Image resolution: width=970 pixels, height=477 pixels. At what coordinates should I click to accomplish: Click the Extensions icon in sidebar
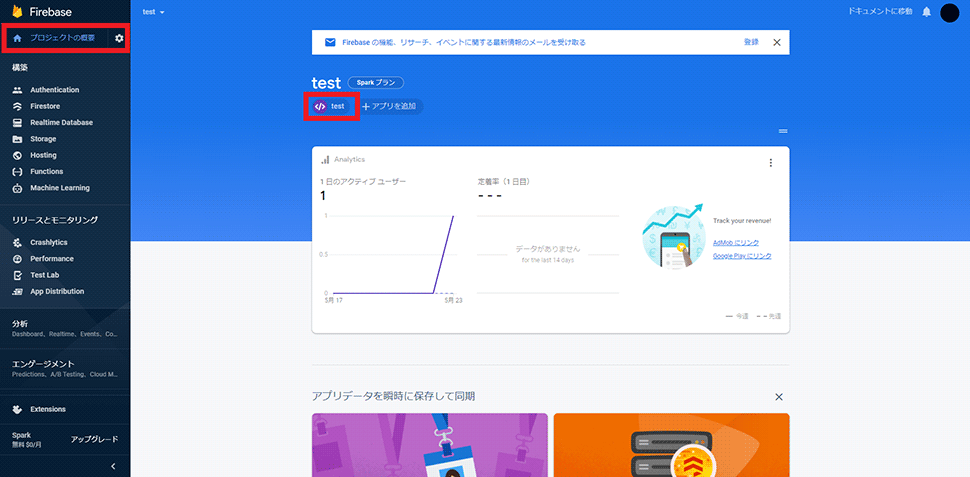[17, 409]
